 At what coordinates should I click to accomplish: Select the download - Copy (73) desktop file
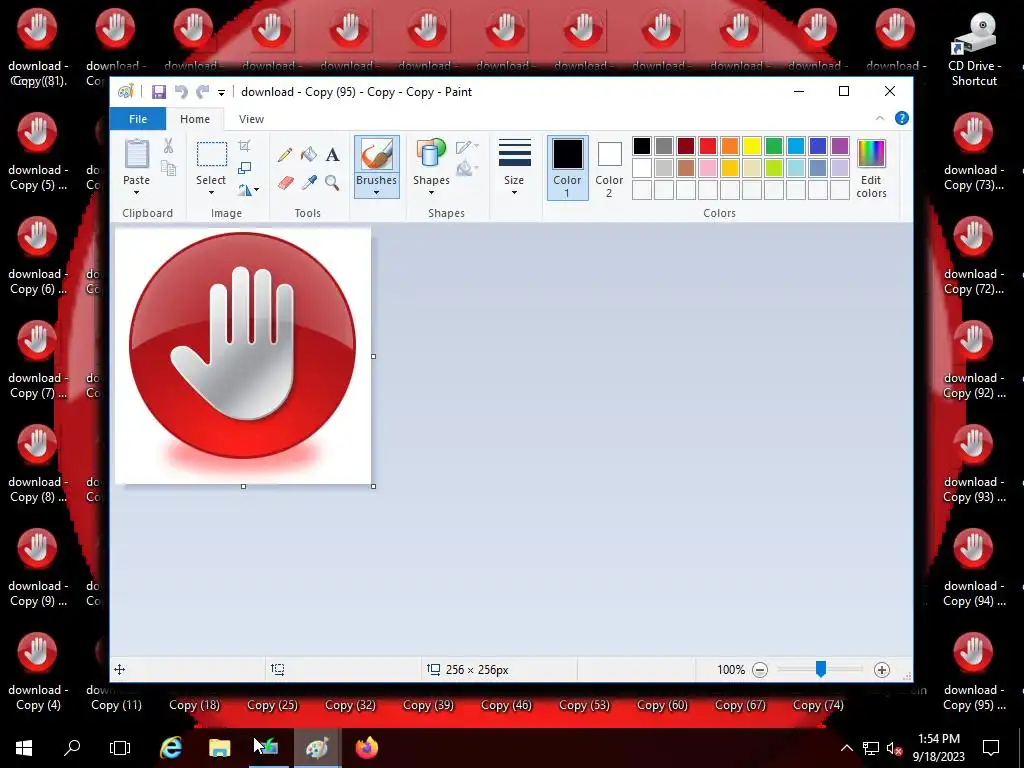(x=973, y=153)
